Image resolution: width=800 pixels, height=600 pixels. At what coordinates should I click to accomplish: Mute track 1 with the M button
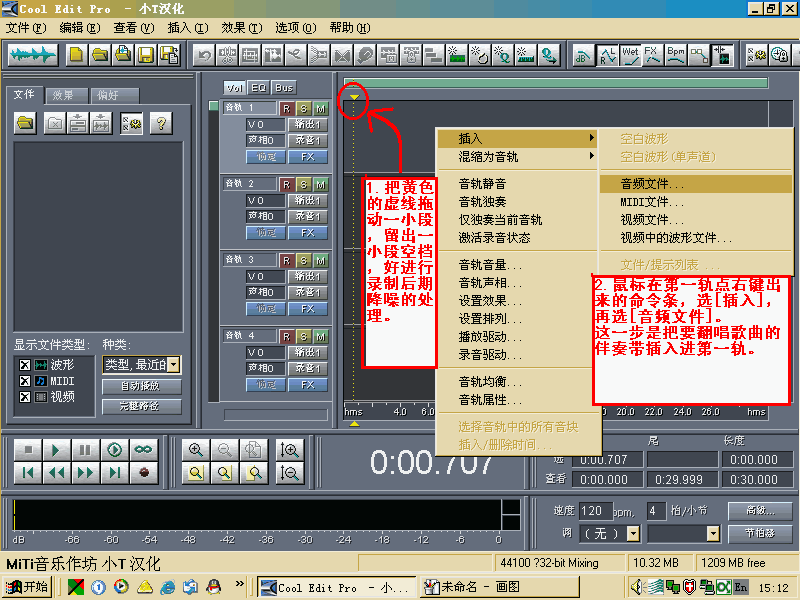pos(320,109)
